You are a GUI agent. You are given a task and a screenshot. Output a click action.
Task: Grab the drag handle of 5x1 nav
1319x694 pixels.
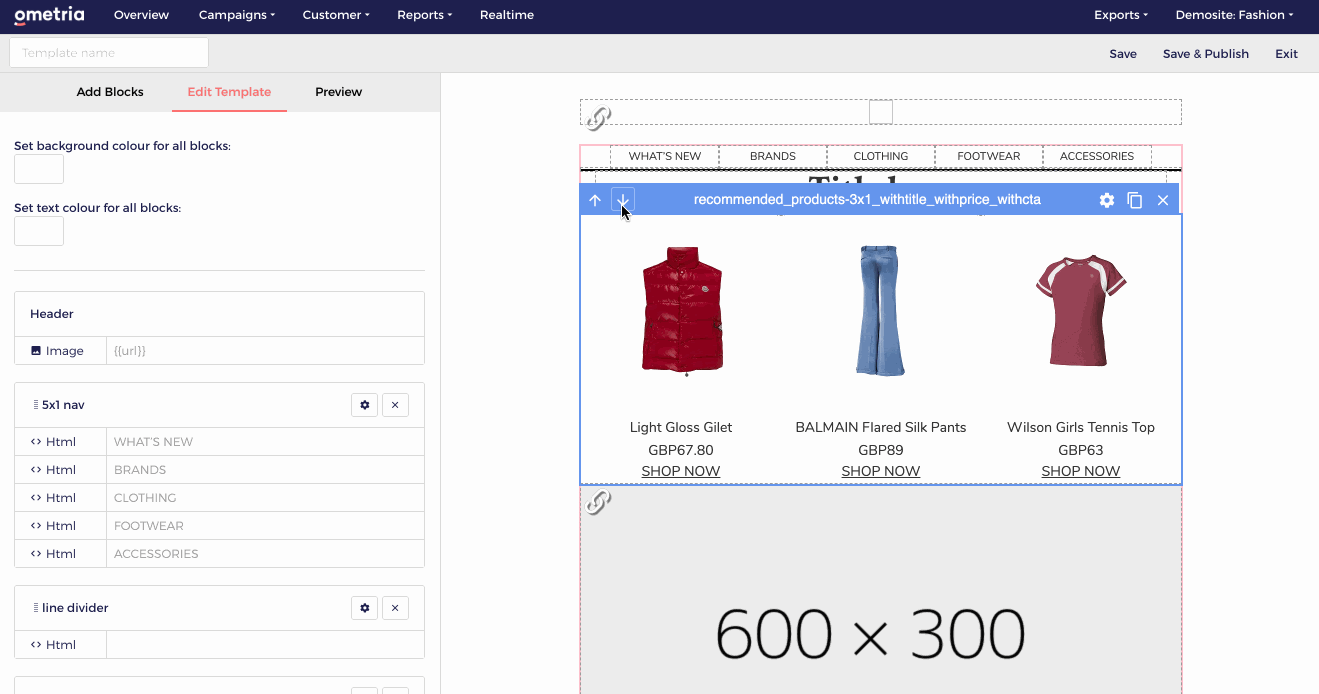point(36,405)
